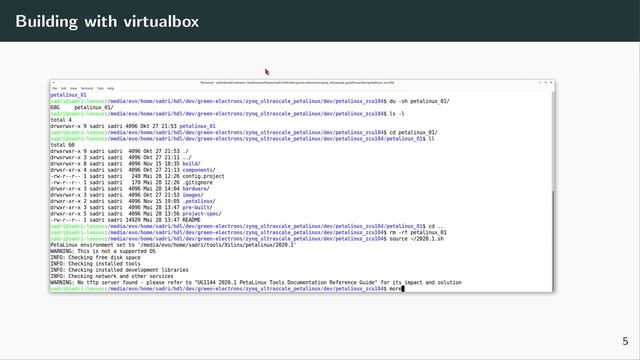The height and width of the screenshot is (360, 640).
Task: Click the 'PetaLinux environment set to' line
Action: click(x=173, y=245)
